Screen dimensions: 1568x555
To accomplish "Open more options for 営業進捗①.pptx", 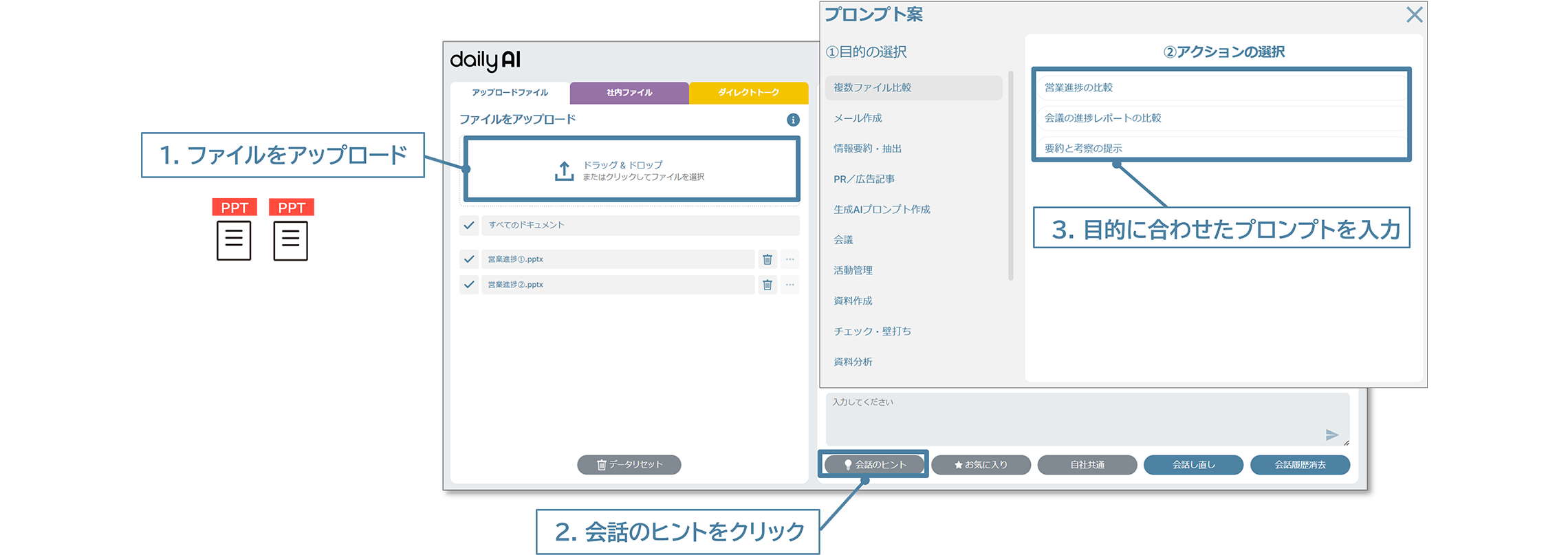I will coord(790,259).
